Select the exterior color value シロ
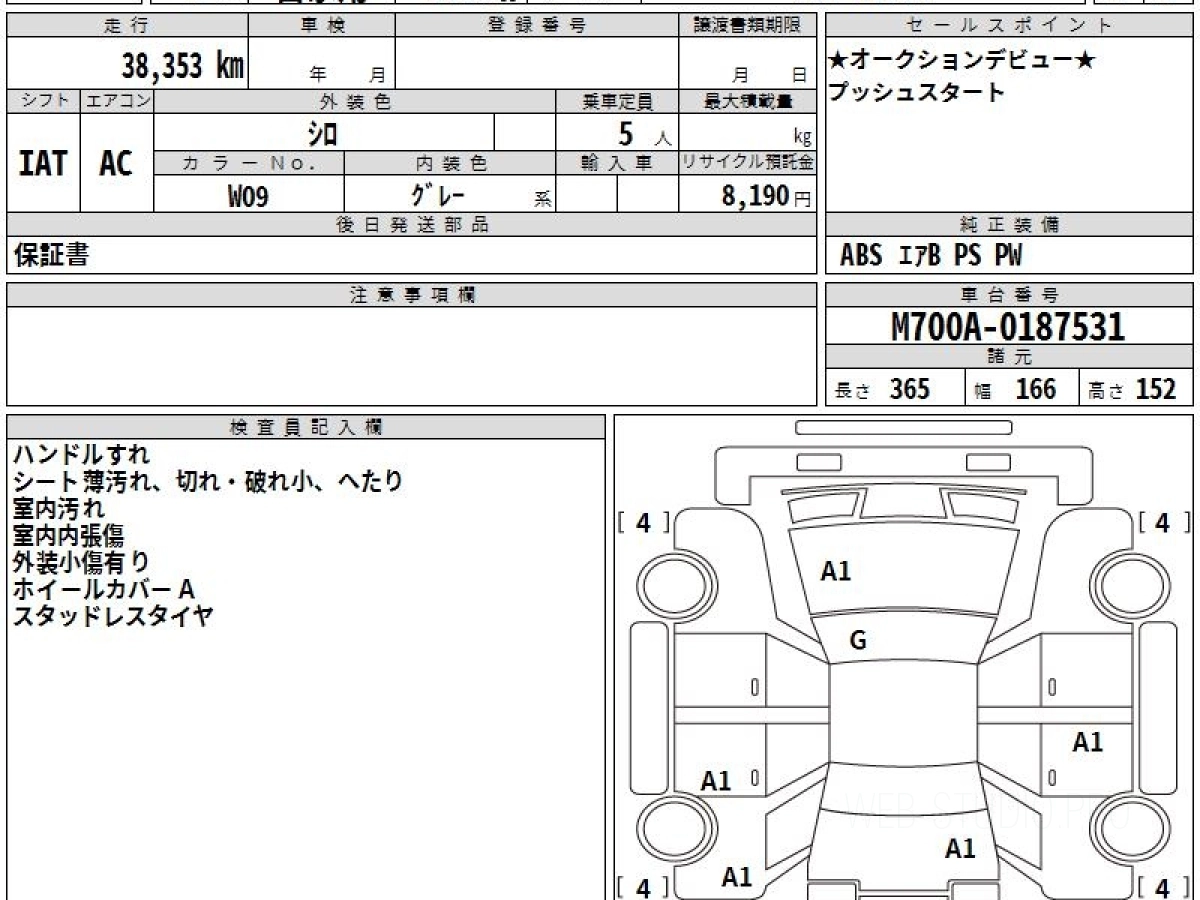 pyautogui.click(x=322, y=132)
